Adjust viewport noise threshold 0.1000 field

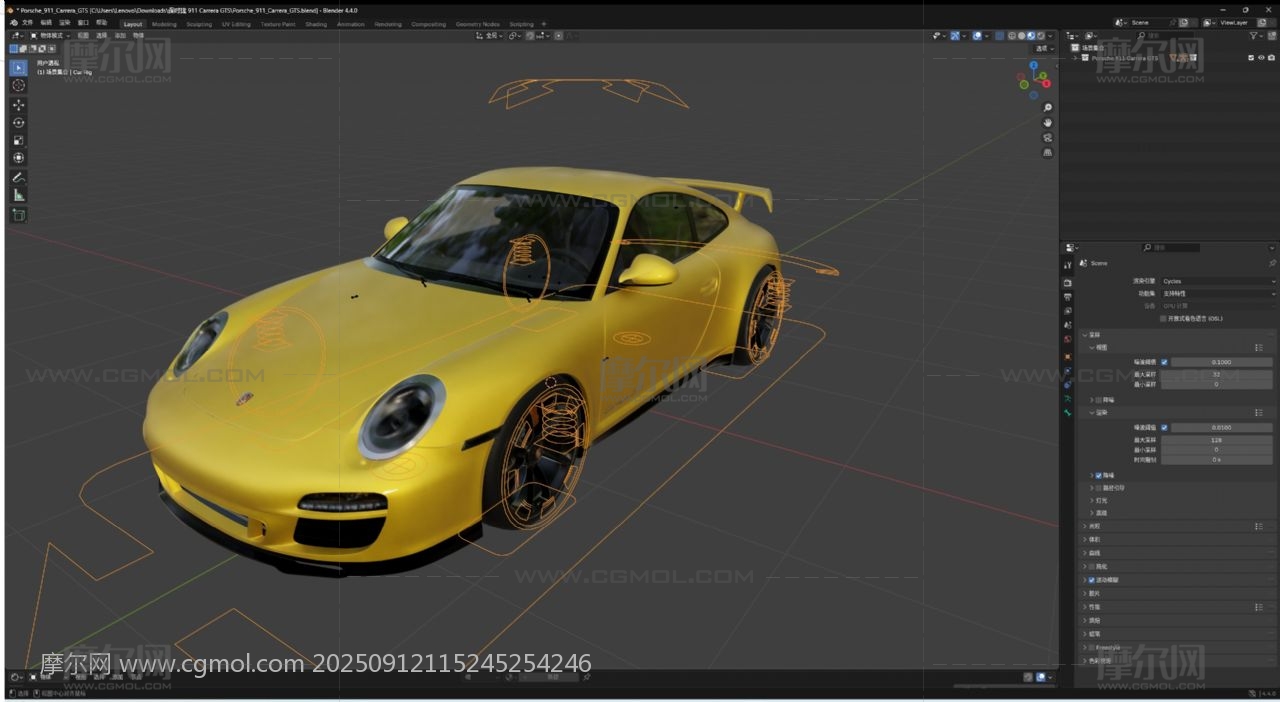coord(1221,362)
